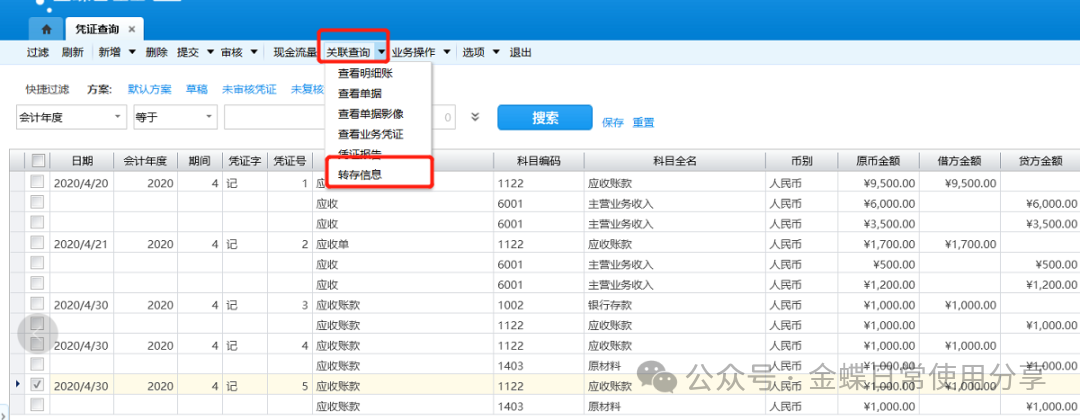Select 转存信息 from the dropdown menu

coord(360,175)
